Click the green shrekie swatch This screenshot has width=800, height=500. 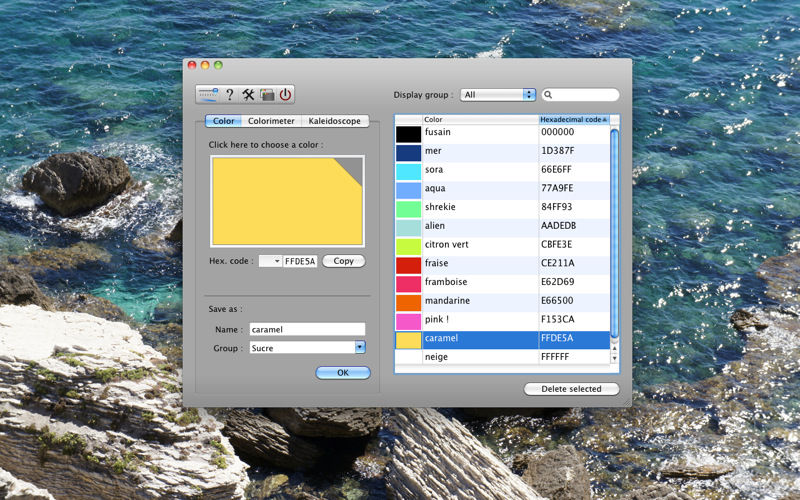(x=409, y=209)
